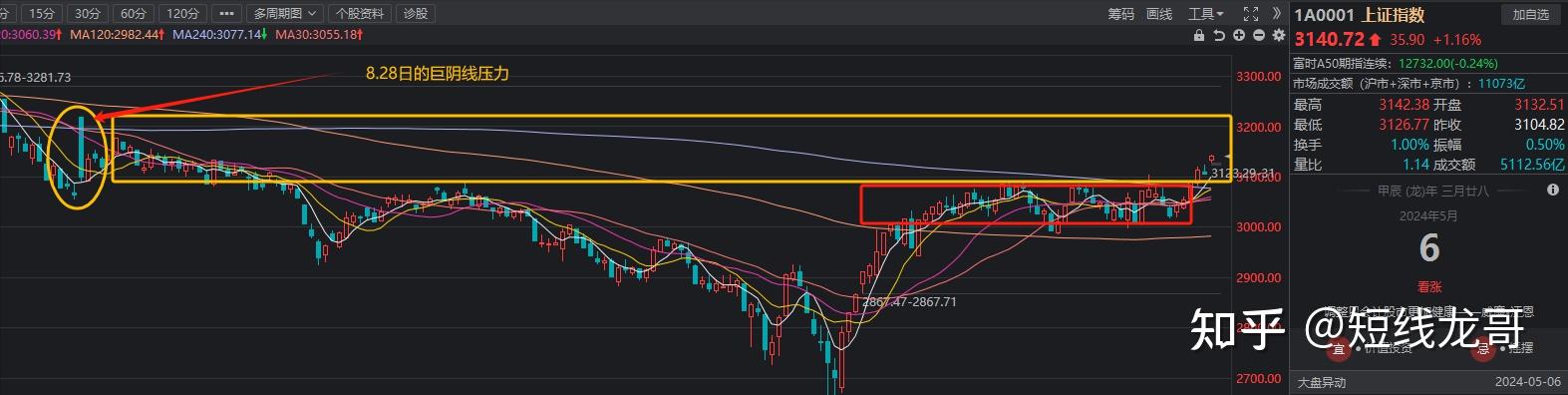Click the +1.16% change percentage
Screen dimensions: 1568x395
pos(1457,40)
